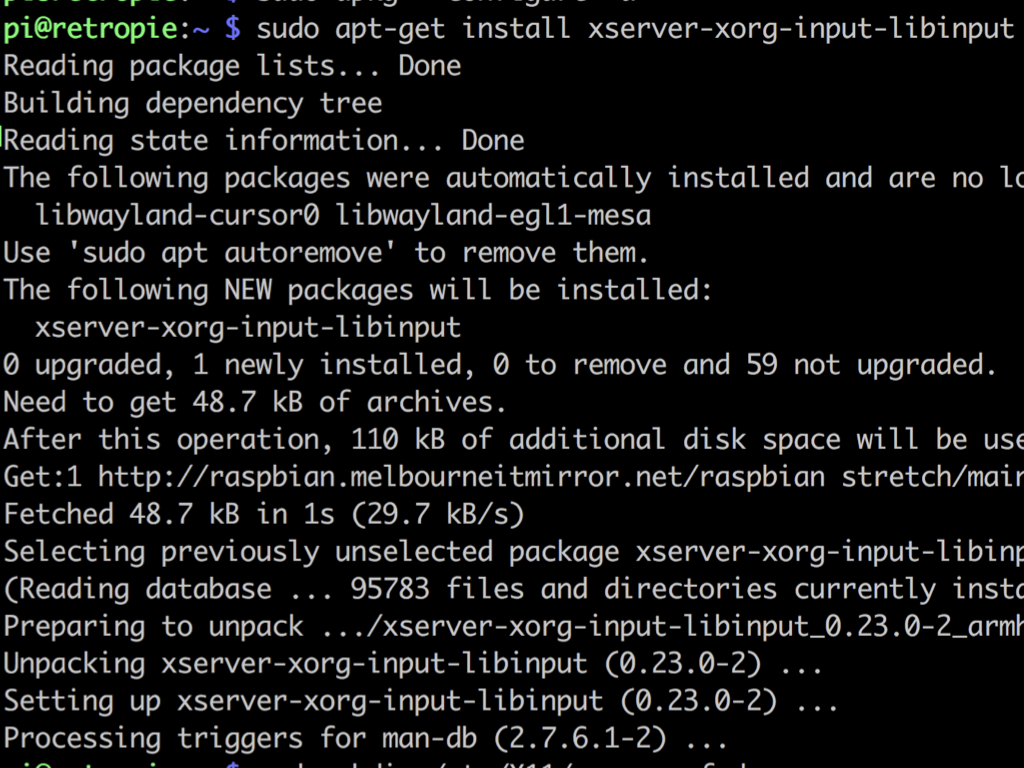The width and height of the screenshot is (1024, 768).
Task: Click the indented xserver-xorg-input-libinput package entry
Action: pos(248,327)
